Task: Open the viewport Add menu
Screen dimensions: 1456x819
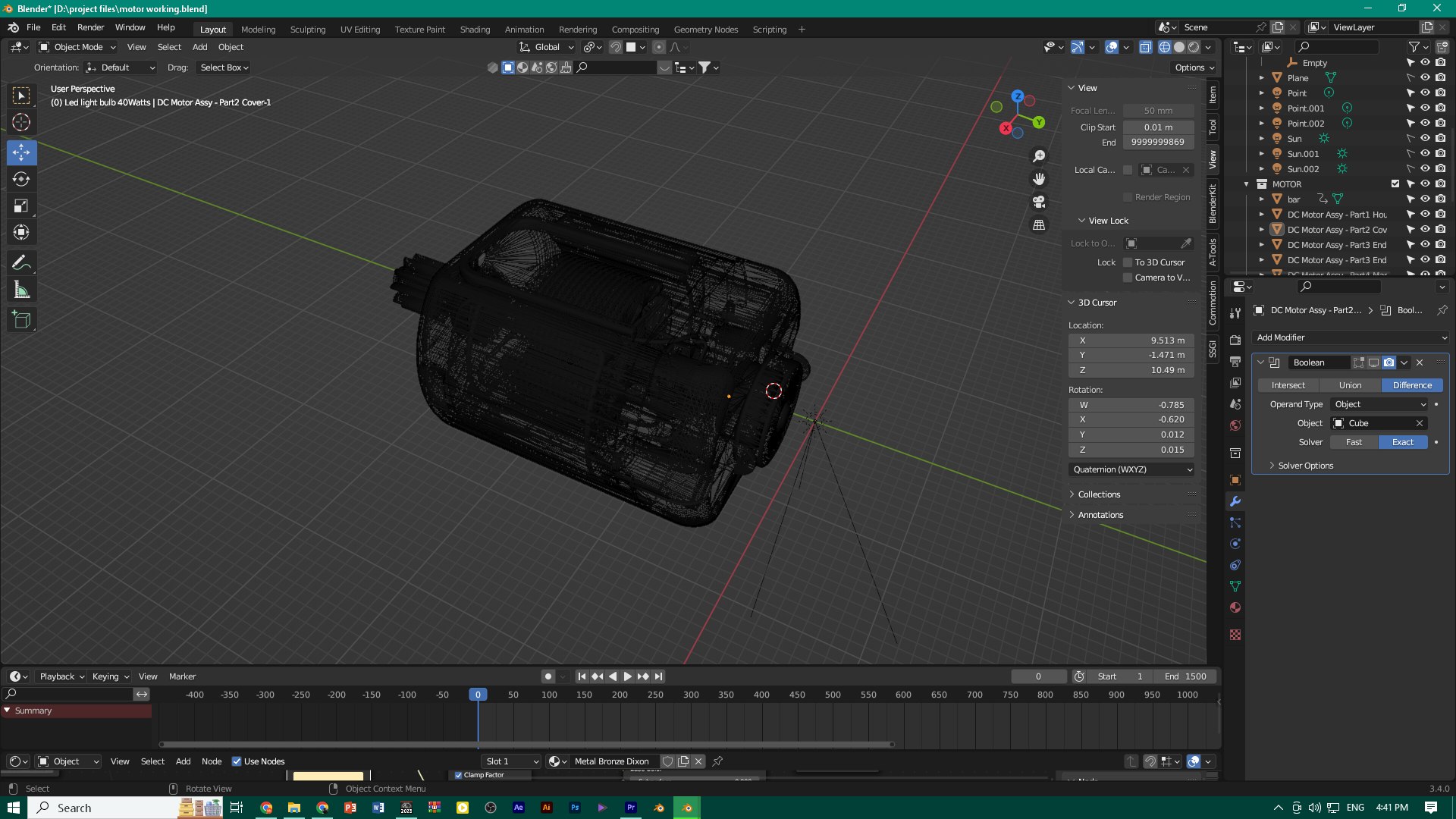Action: [199, 47]
